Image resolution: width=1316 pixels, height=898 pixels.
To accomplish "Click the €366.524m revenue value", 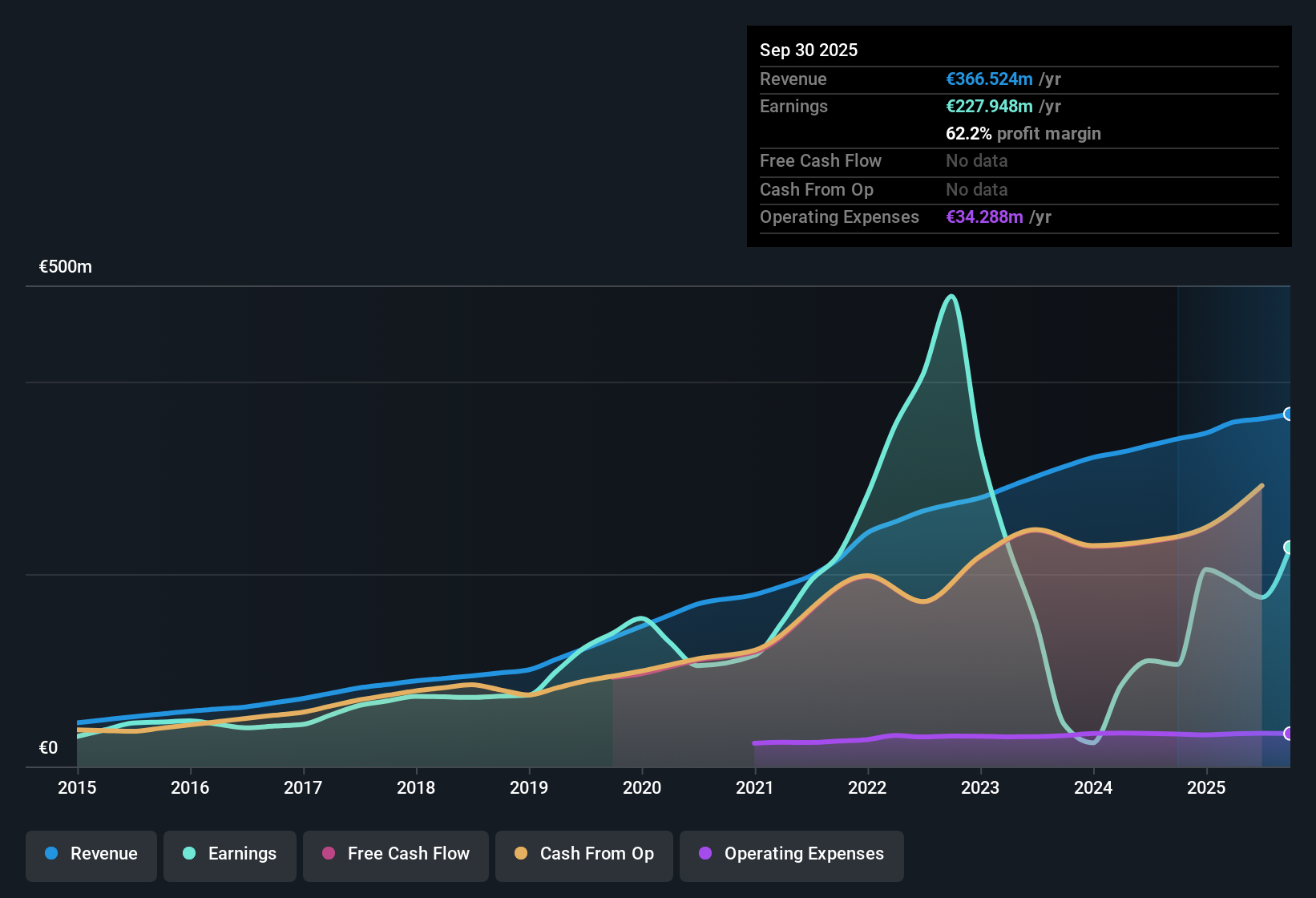I will (x=988, y=79).
